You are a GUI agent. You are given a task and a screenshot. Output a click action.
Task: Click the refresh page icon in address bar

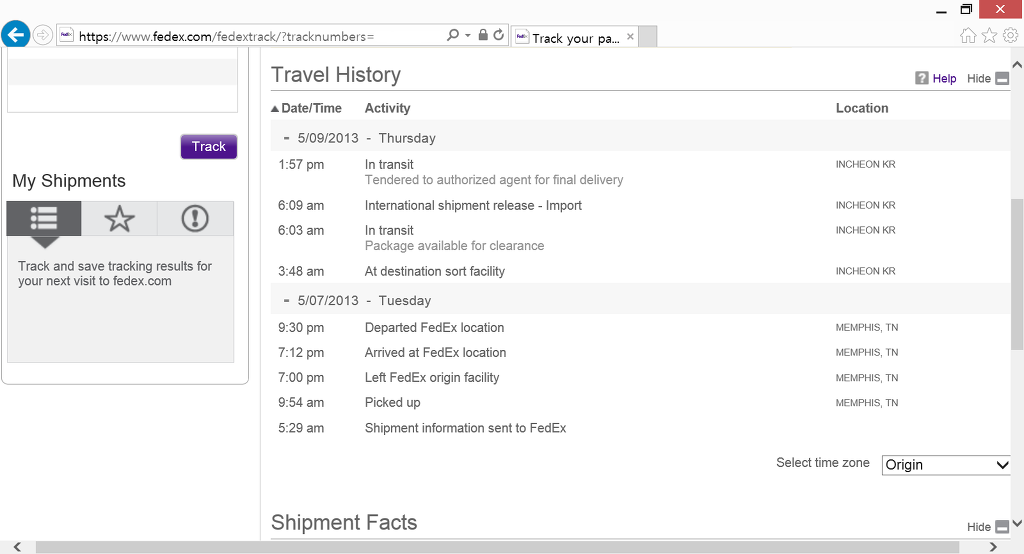click(x=499, y=36)
